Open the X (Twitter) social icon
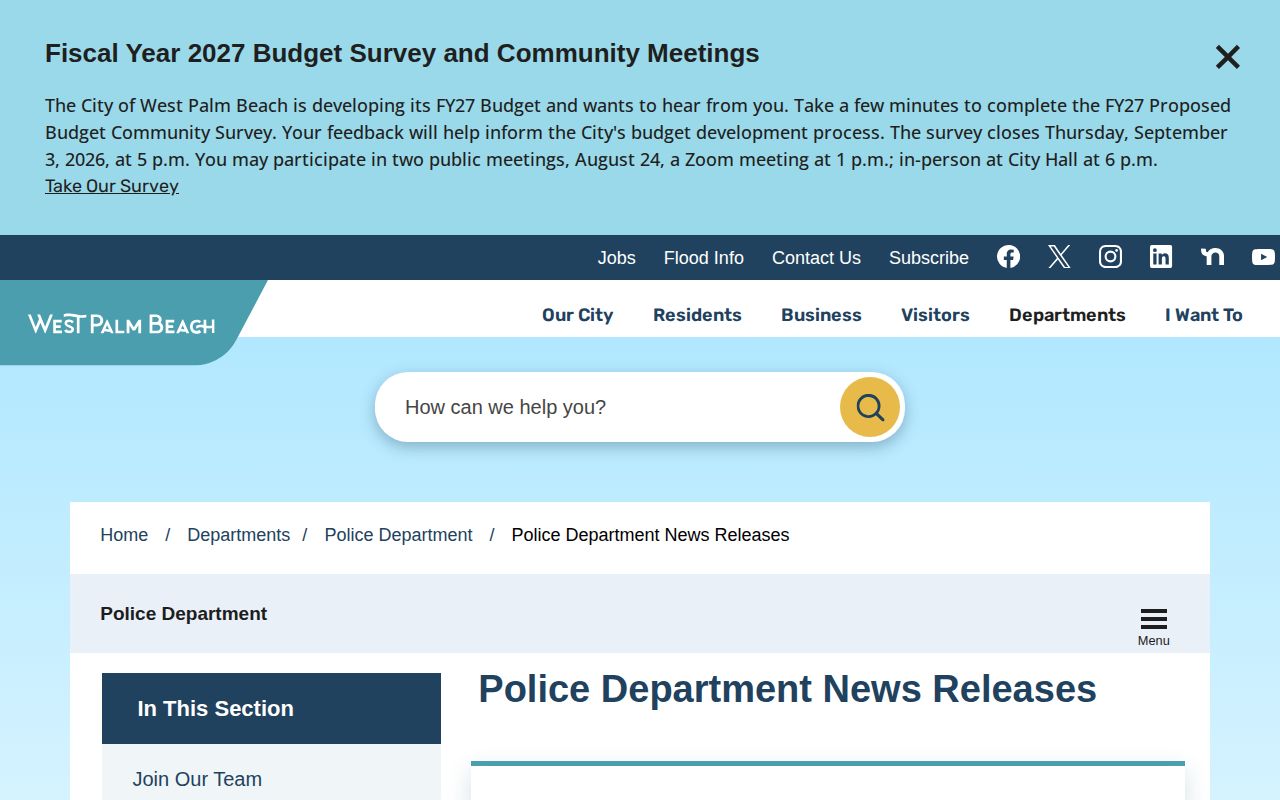This screenshot has width=1280, height=800. [x=1059, y=257]
